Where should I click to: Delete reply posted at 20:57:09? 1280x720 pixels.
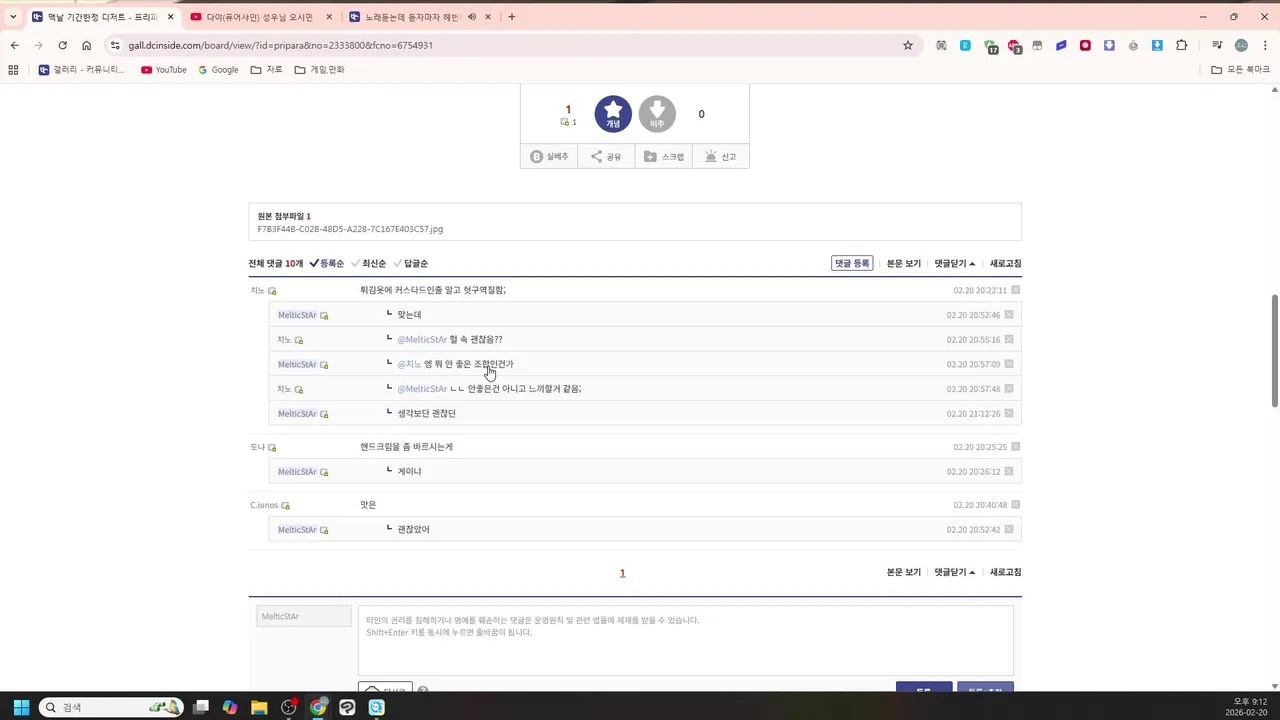[x=1009, y=364]
